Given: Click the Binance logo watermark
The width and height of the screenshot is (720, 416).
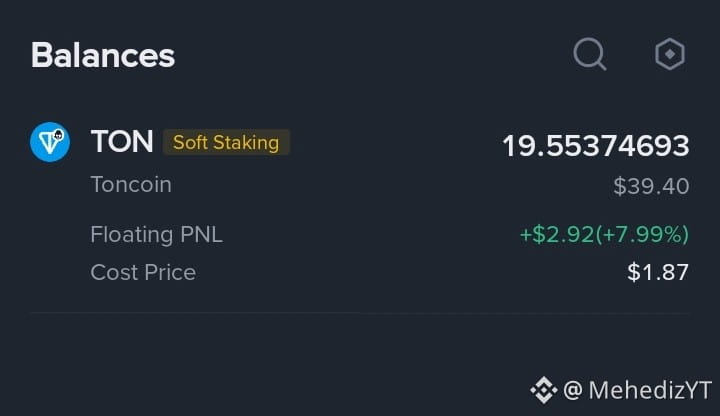Looking at the screenshot, I should [544, 390].
